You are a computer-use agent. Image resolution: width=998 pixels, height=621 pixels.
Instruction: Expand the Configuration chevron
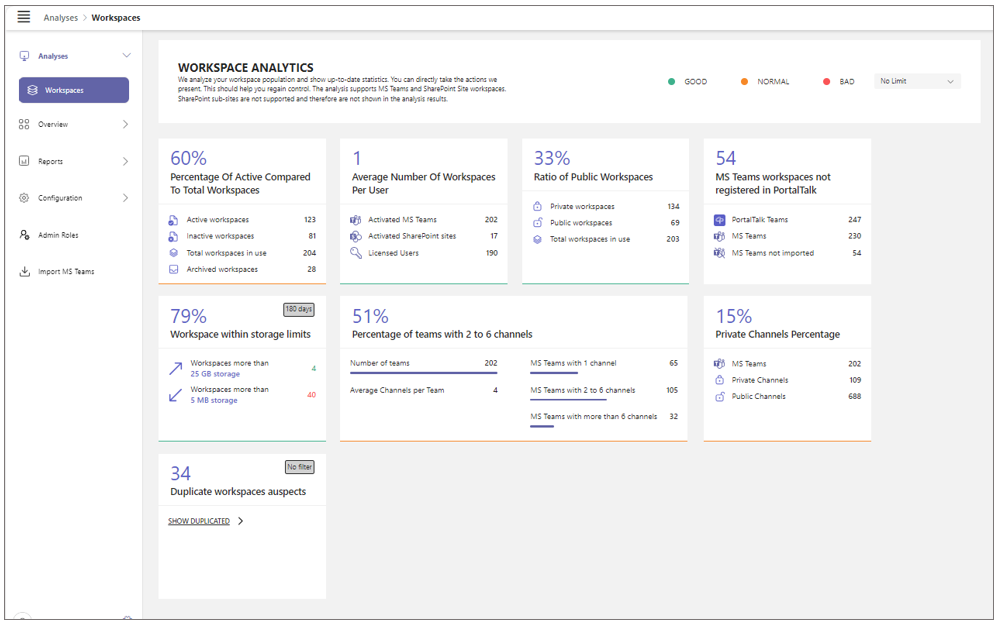click(125, 198)
